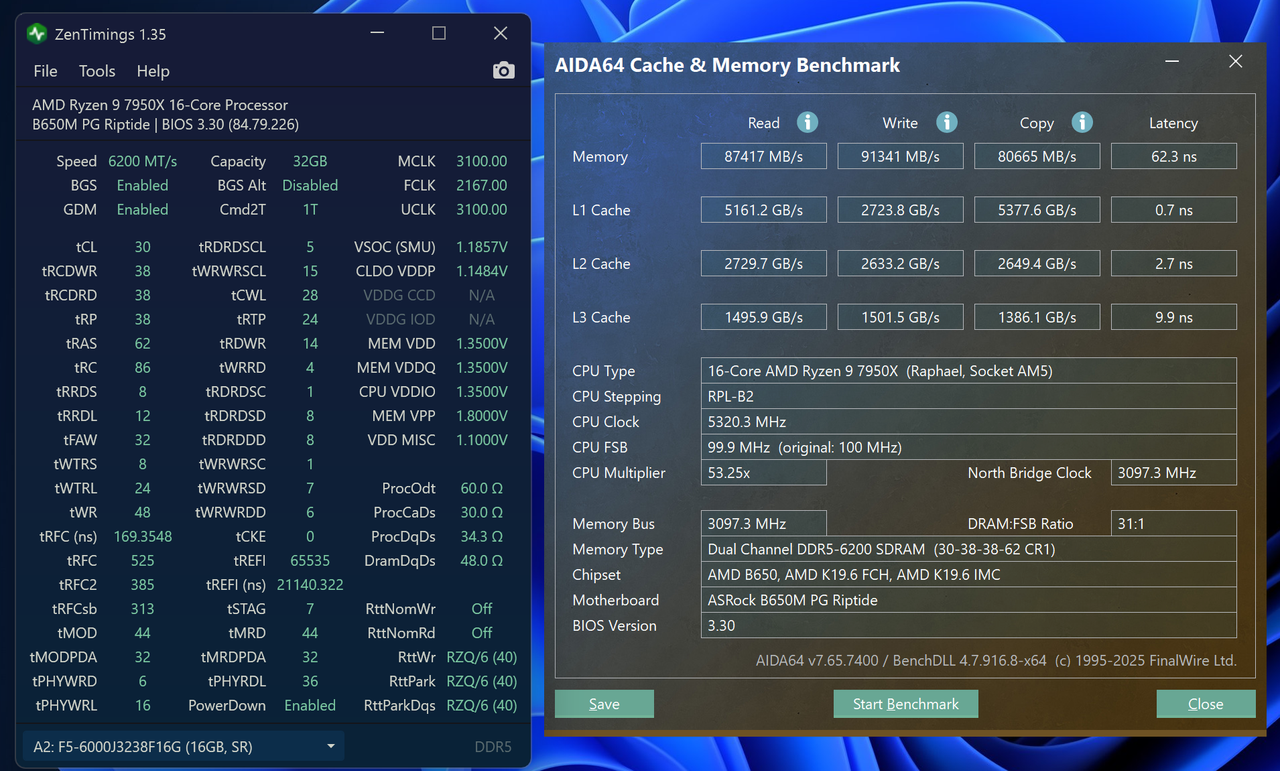Close the AIDA64 window via title X
This screenshot has height=771, width=1280.
point(1236,62)
